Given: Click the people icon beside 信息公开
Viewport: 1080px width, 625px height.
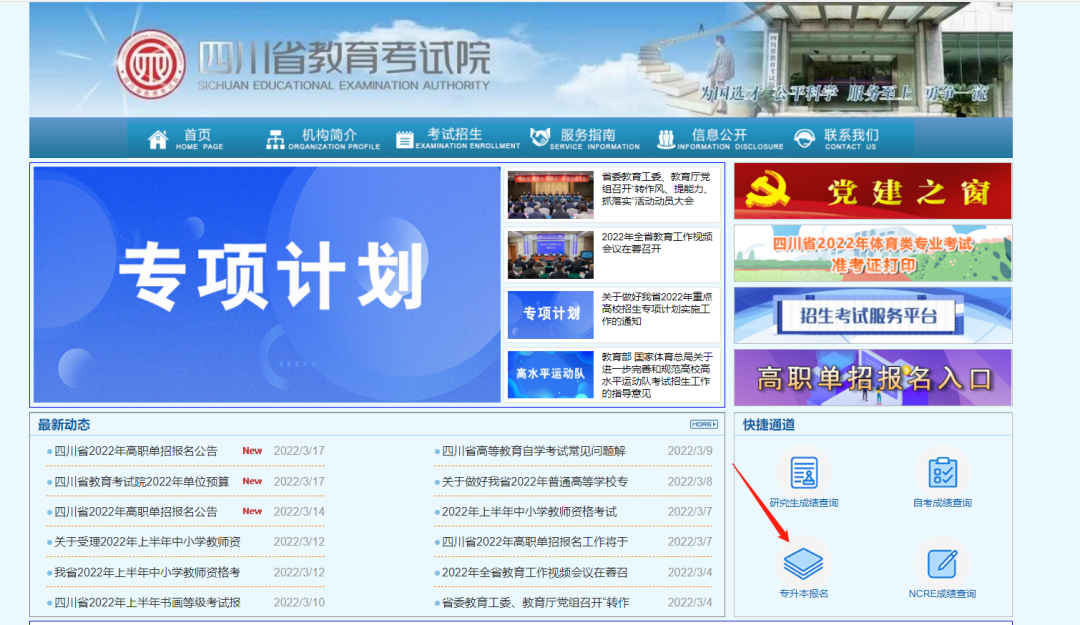Looking at the screenshot, I should (x=665, y=139).
